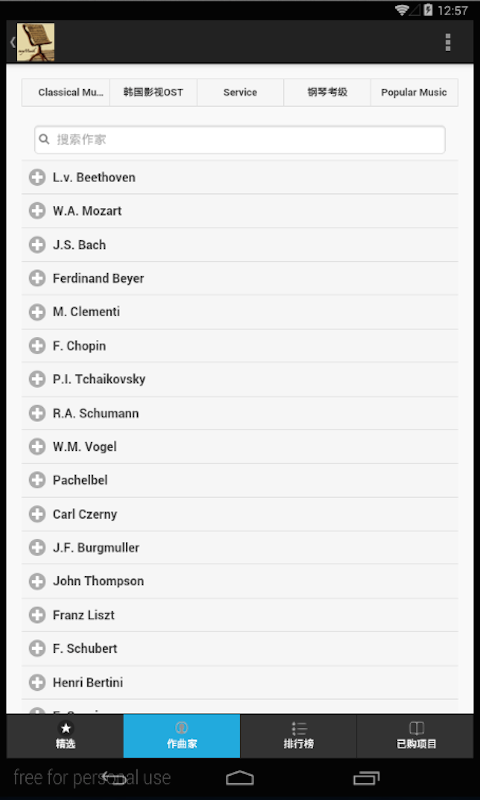
Task: Tap the back chevron beside app logo
Action: (x=12, y=42)
